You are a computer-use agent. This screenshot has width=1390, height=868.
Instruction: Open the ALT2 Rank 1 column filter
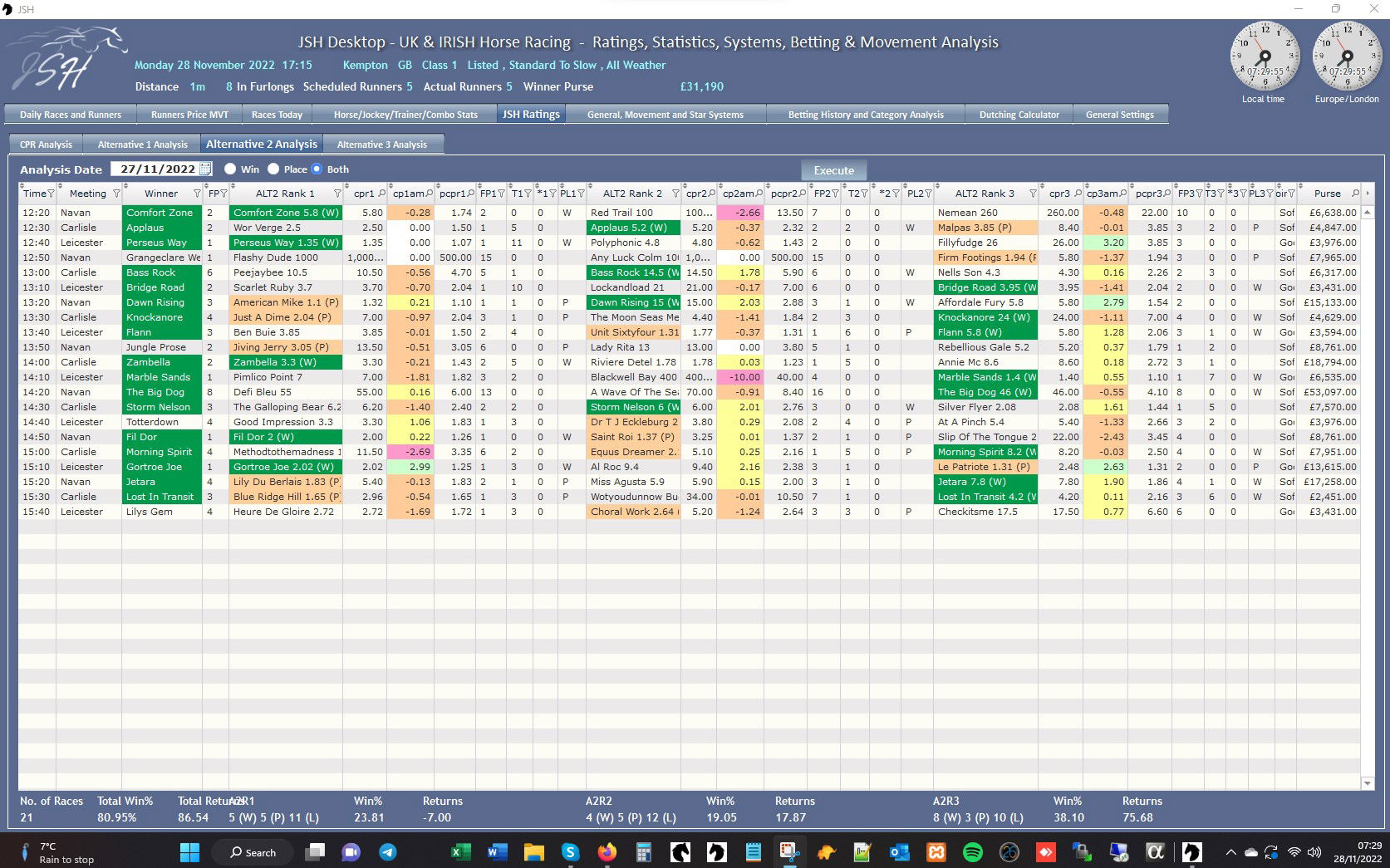coord(337,194)
